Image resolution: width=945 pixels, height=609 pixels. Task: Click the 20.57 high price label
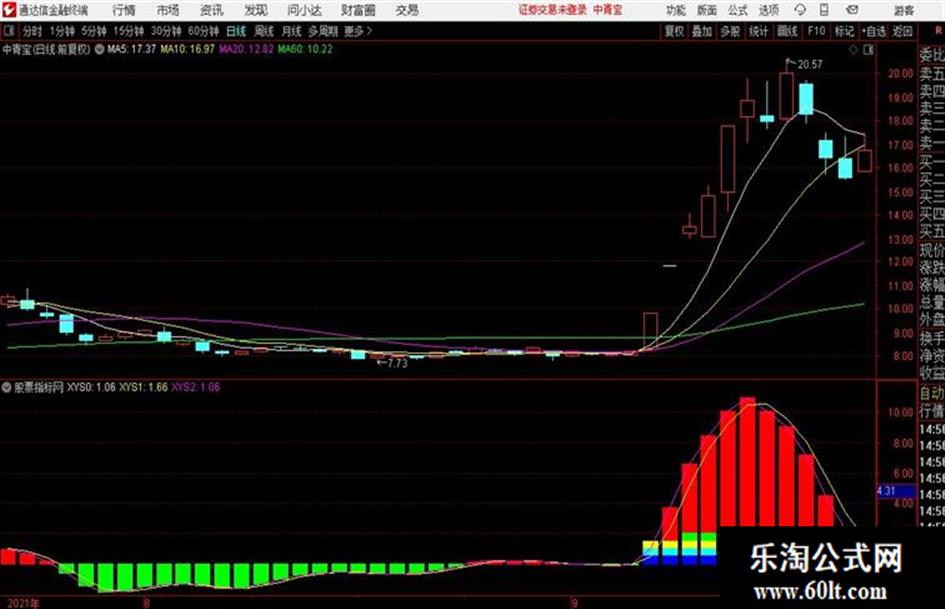[810, 64]
